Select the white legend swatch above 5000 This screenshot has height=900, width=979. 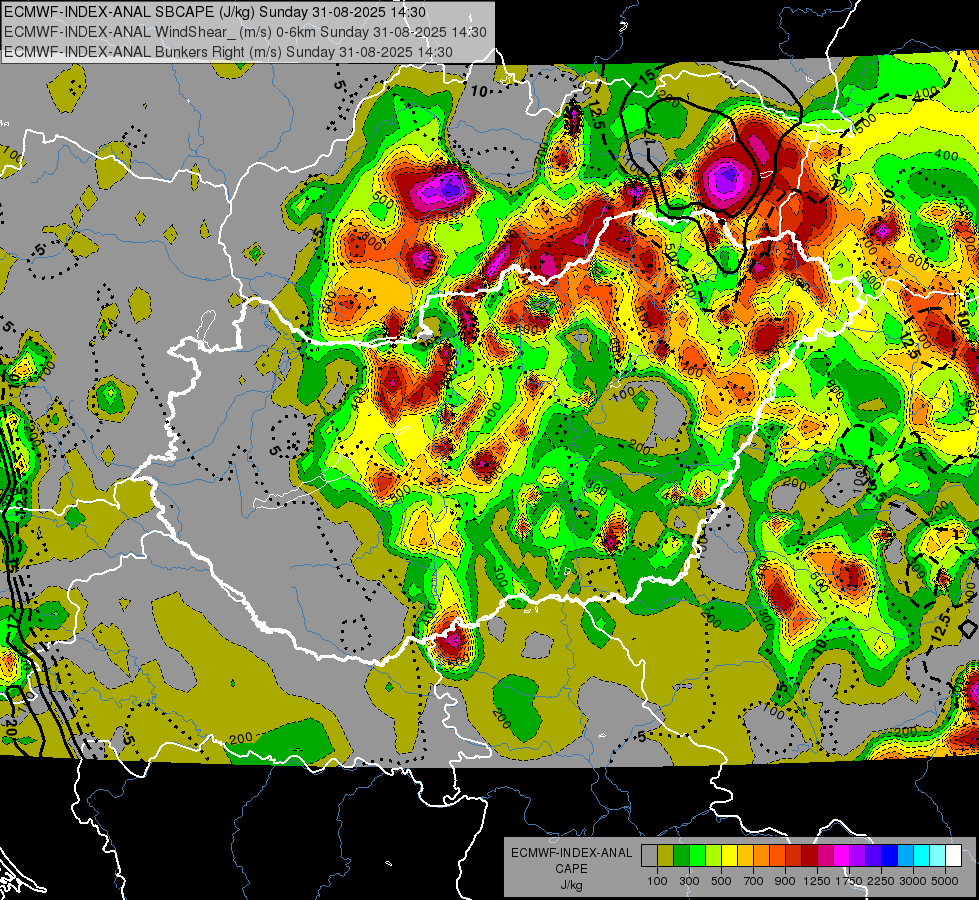tap(953, 856)
